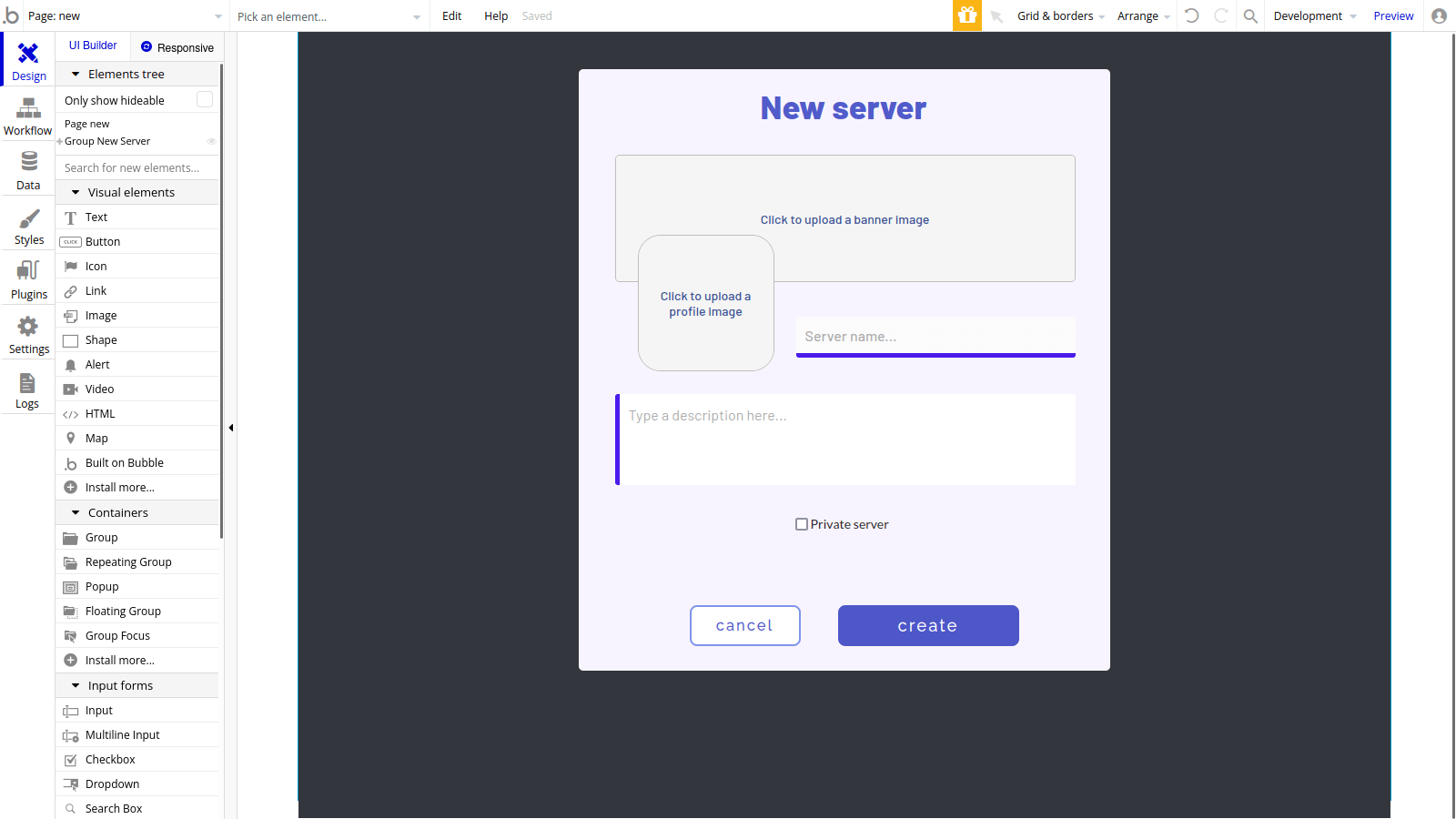Open the search magnifier in the top bar
The width and height of the screenshot is (1456, 819).
pos(1249,15)
